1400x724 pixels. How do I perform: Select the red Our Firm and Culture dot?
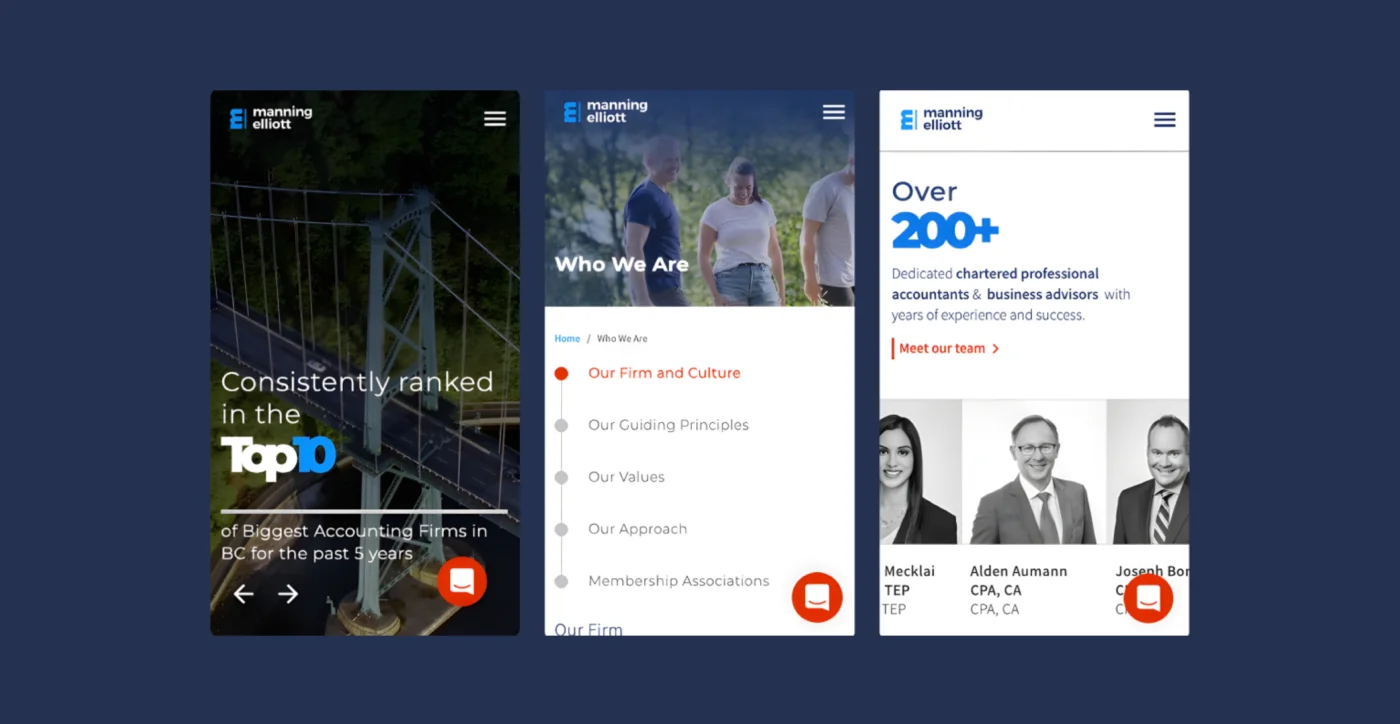(x=561, y=374)
